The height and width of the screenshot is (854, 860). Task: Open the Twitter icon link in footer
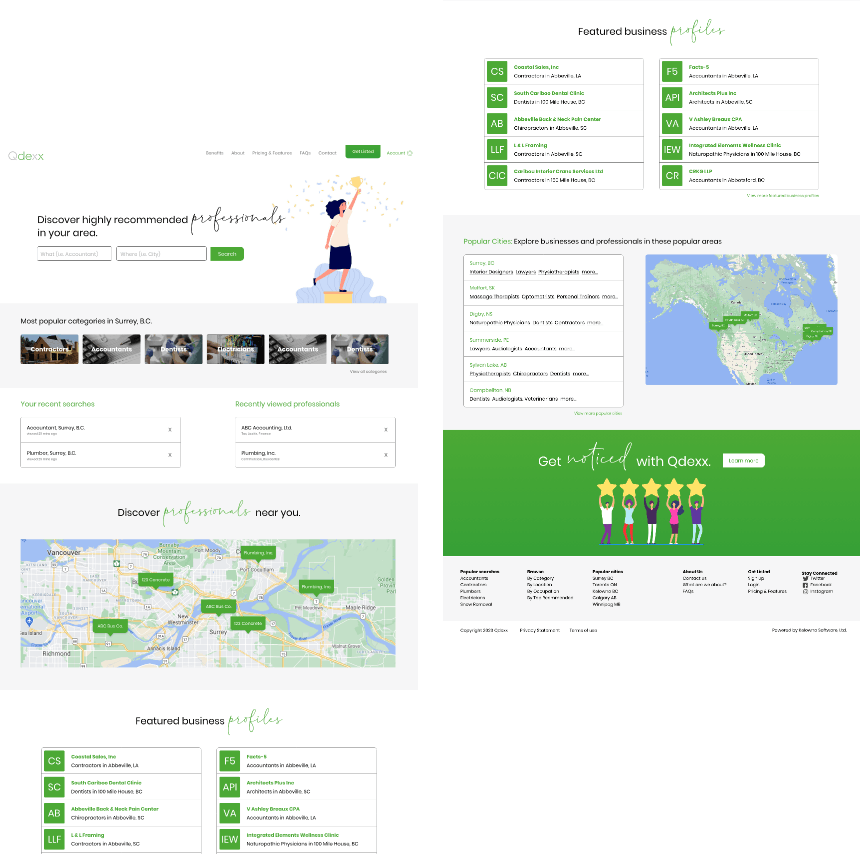[805, 578]
